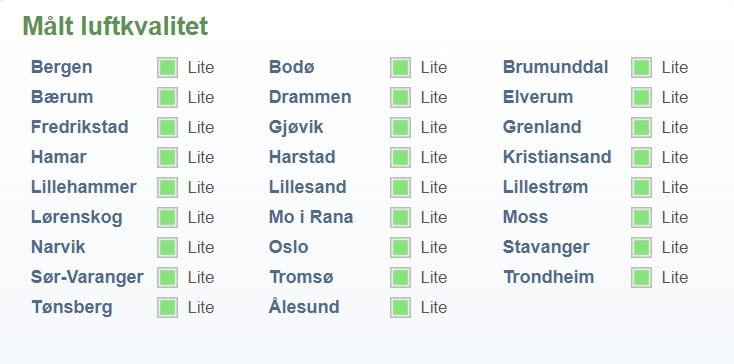Open the Bergen city link

[61, 67]
